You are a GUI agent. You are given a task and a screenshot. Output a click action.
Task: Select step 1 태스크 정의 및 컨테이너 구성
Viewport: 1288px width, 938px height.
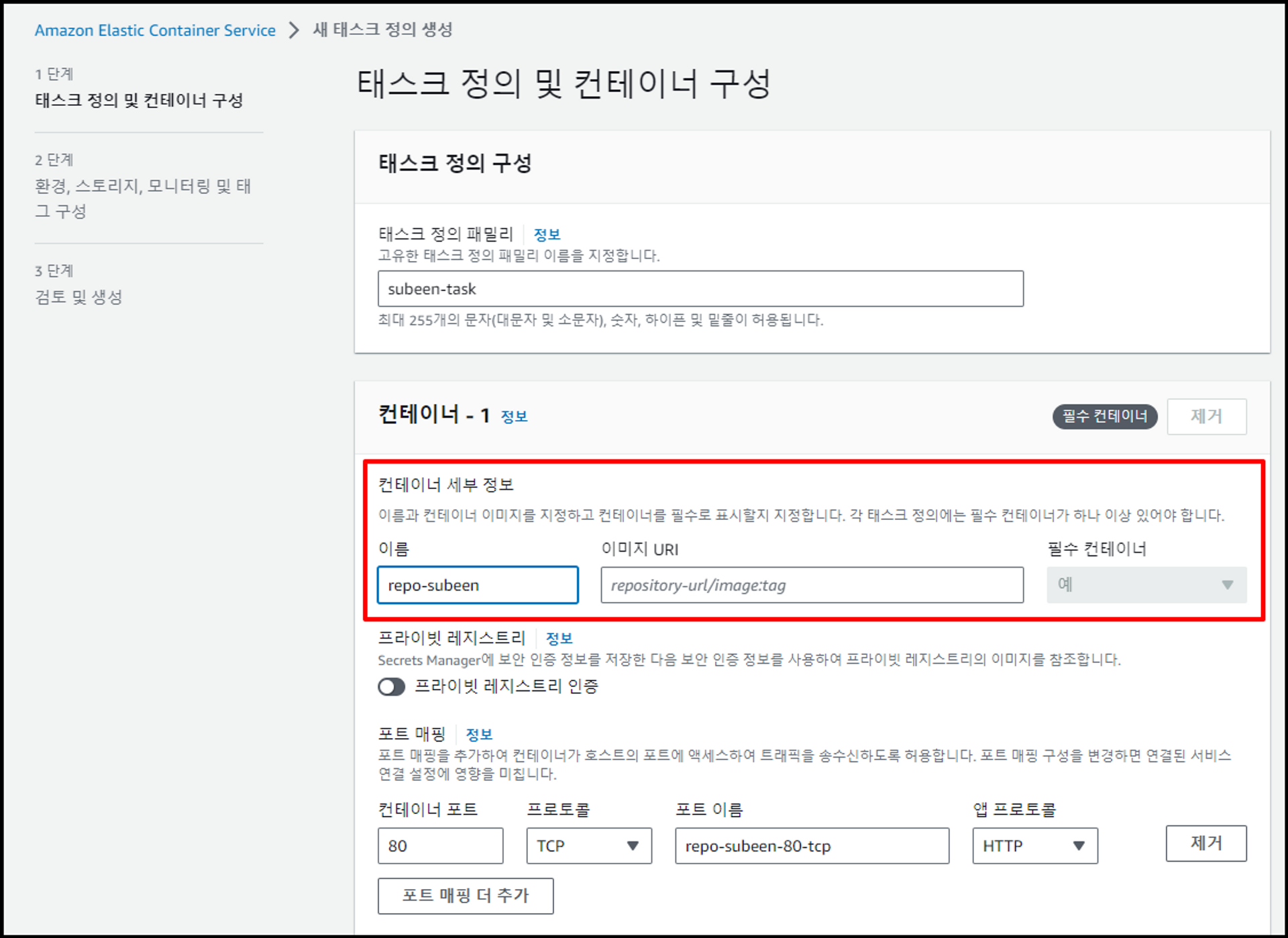[x=139, y=100]
